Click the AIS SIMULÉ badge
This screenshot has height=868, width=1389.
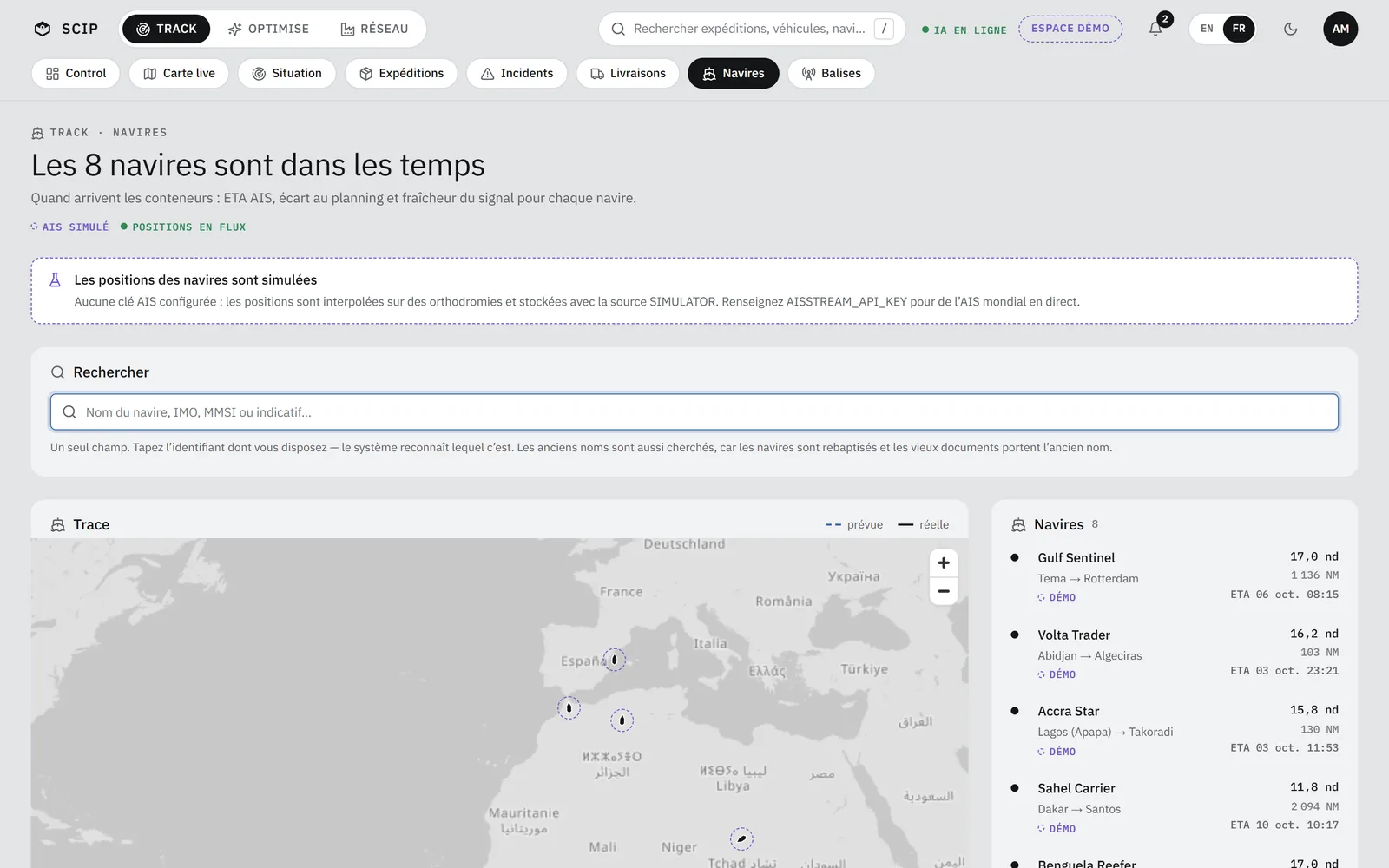coord(69,227)
